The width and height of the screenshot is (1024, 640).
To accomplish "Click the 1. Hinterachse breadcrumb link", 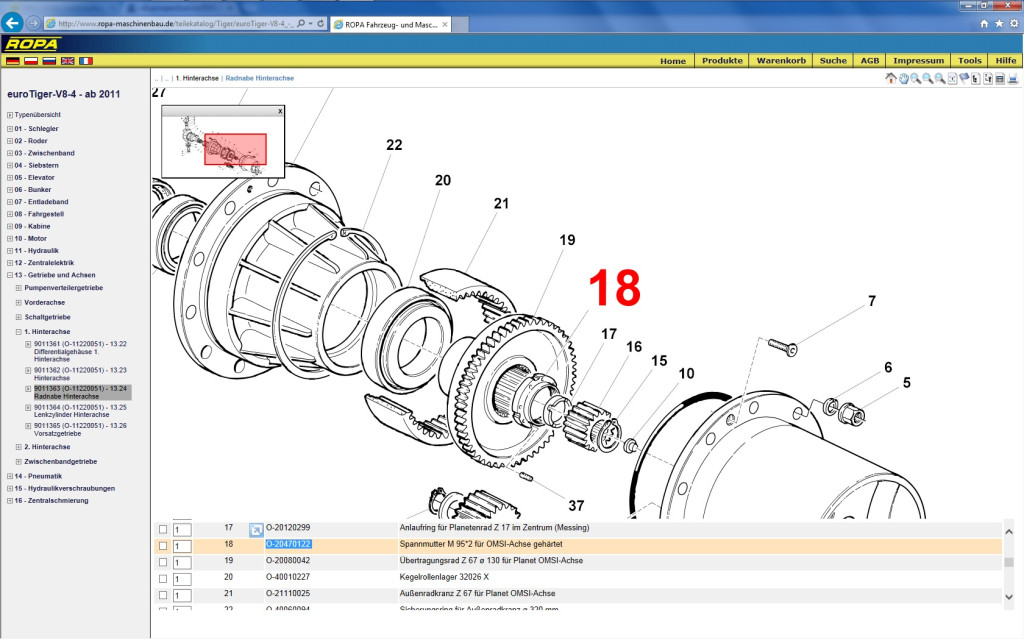I will pyautogui.click(x=197, y=78).
